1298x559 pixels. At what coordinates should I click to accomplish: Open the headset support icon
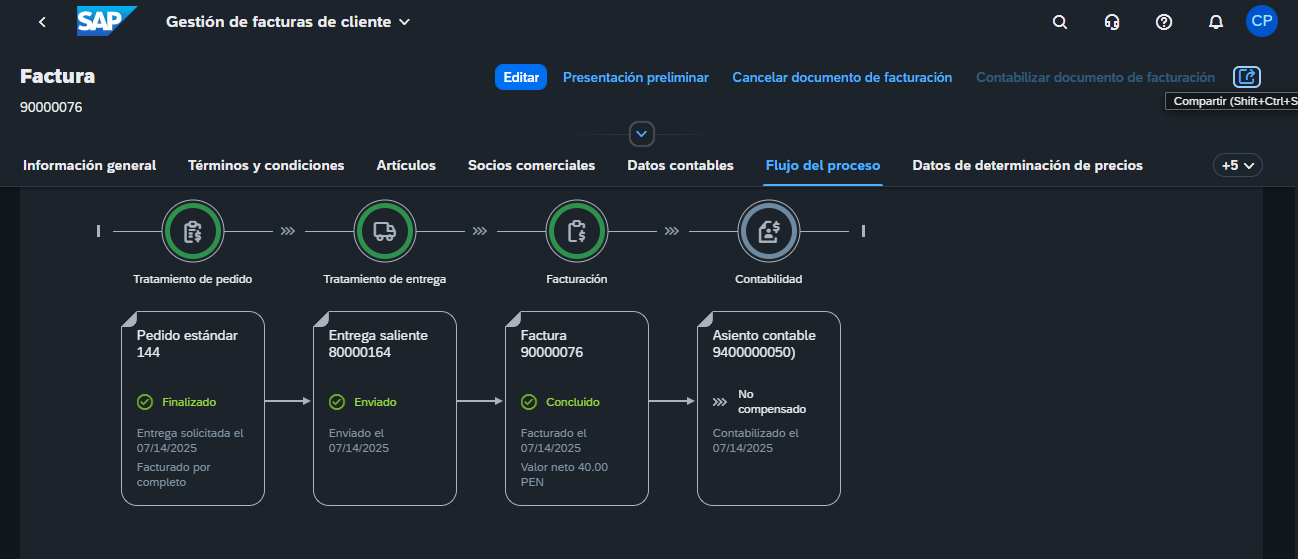coord(1112,22)
